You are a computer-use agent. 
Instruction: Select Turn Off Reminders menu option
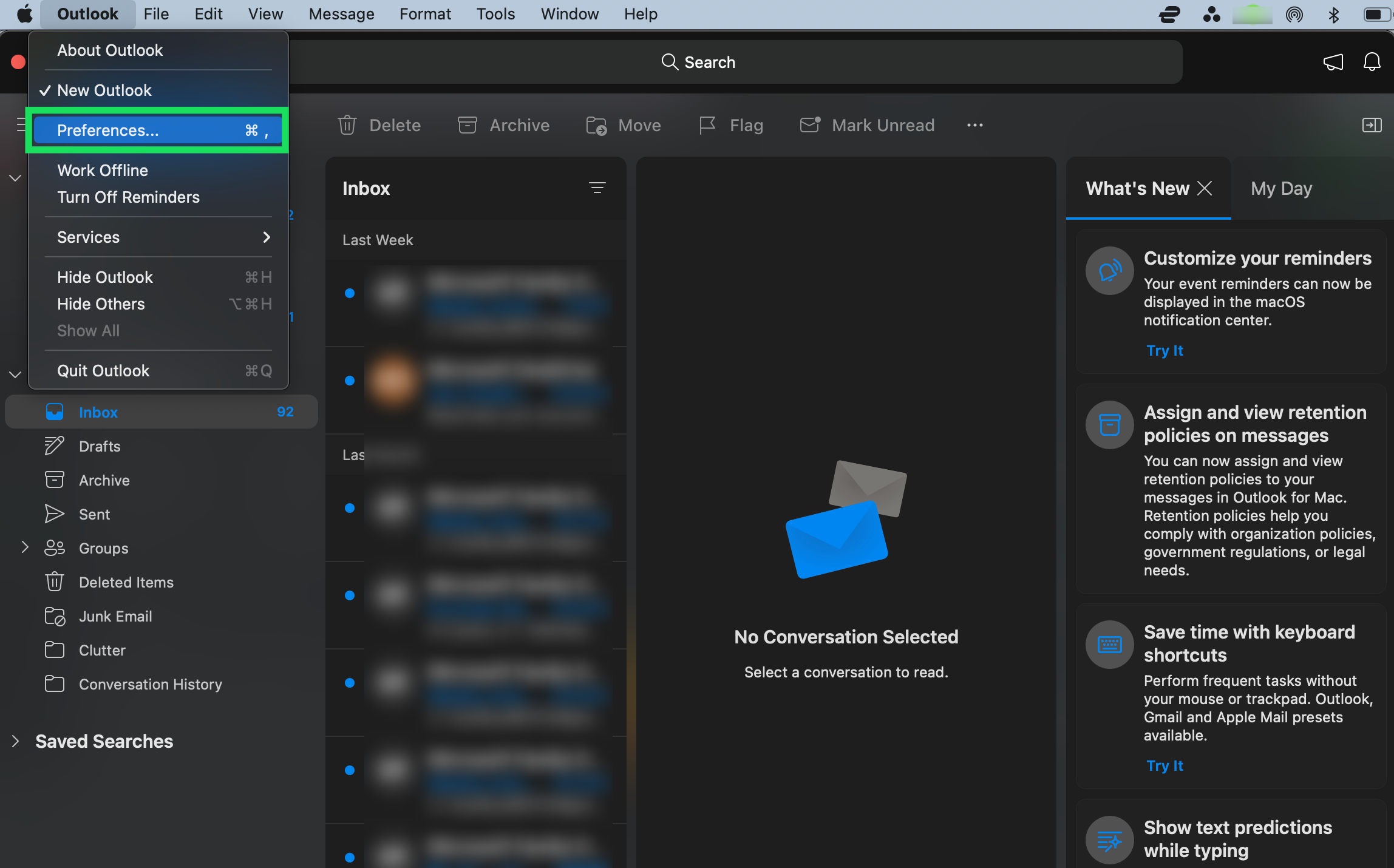click(x=128, y=197)
